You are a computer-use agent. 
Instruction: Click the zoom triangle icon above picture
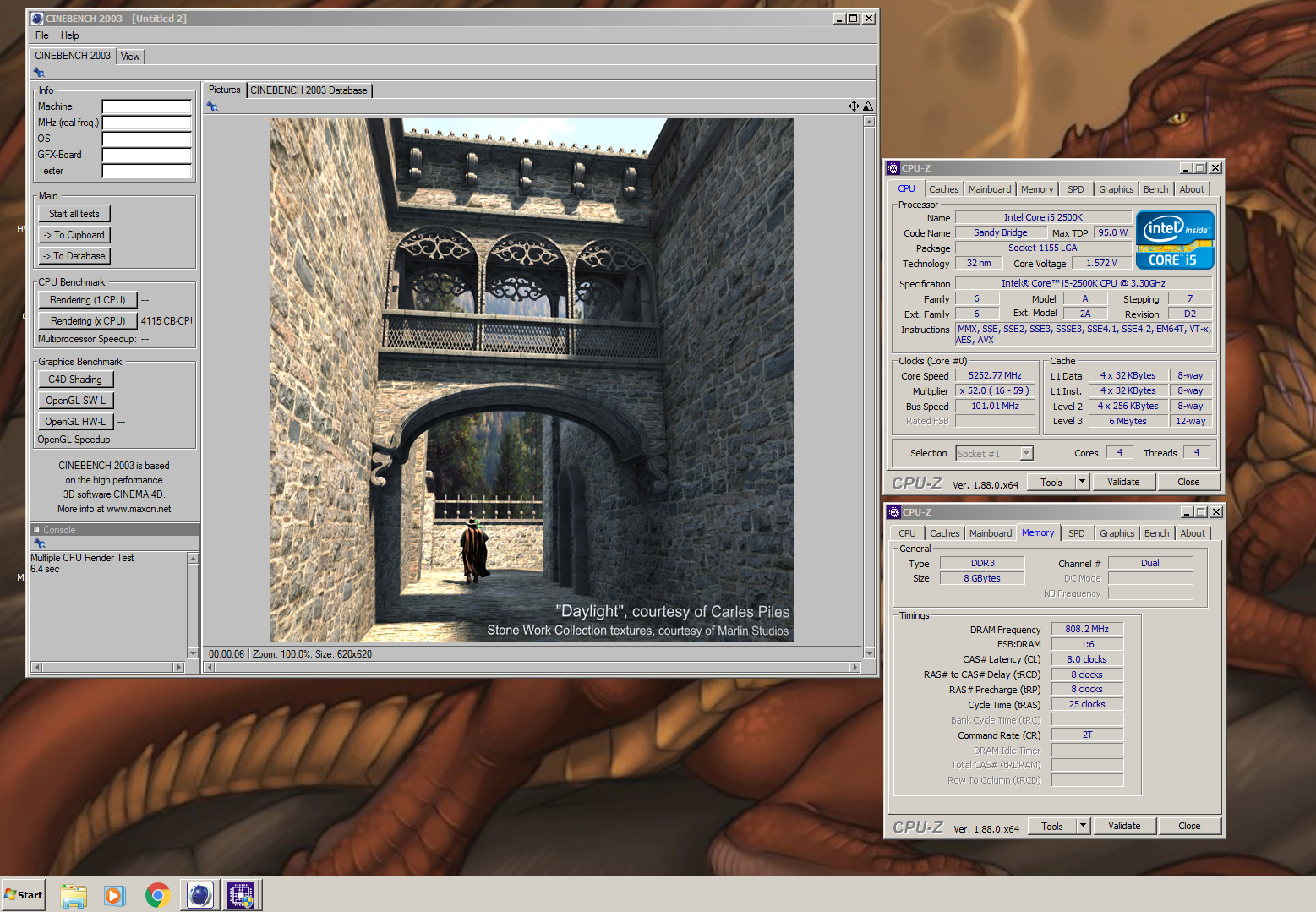tap(868, 106)
